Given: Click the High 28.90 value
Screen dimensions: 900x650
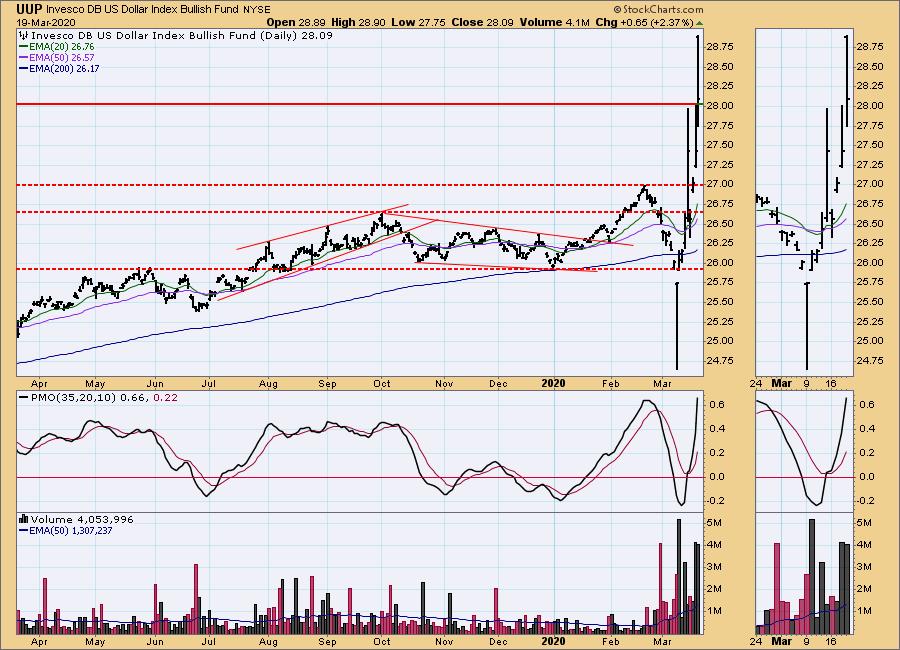Looking at the screenshot, I should point(358,22).
